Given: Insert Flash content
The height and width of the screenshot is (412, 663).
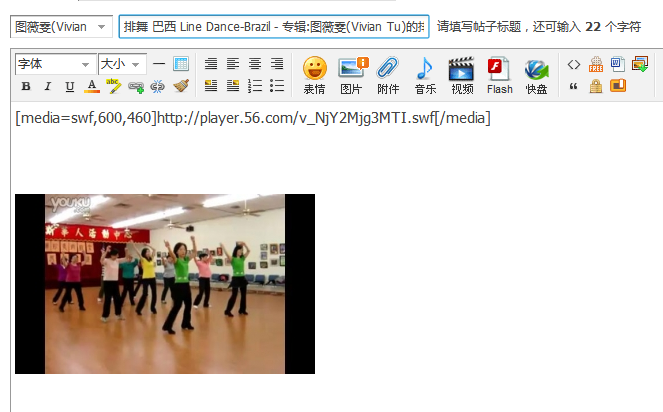Looking at the screenshot, I should tap(499, 75).
